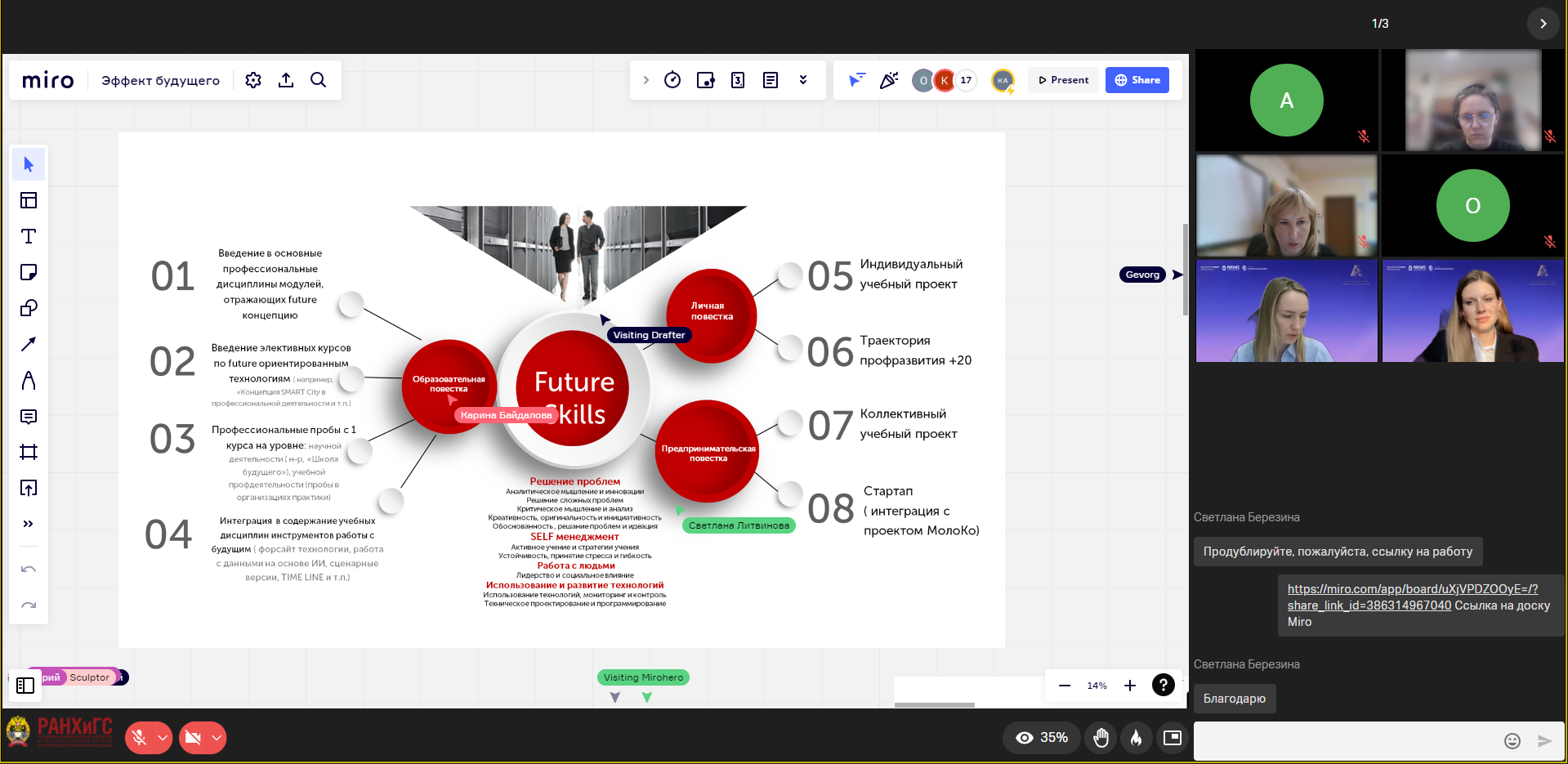Select the Sticky note tool
Viewport: 1568px width, 764px height.
29,273
